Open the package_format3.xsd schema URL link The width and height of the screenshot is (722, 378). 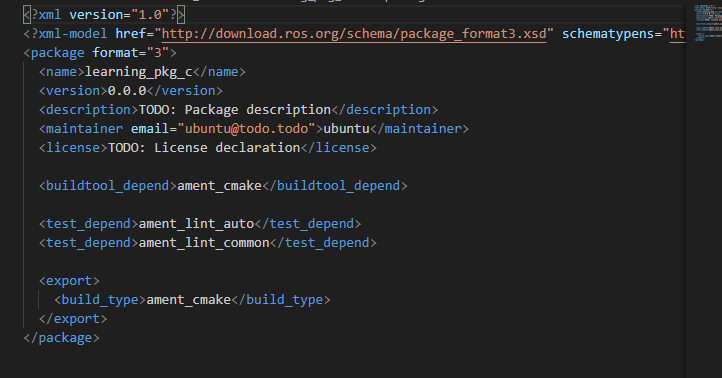point(354,34)
